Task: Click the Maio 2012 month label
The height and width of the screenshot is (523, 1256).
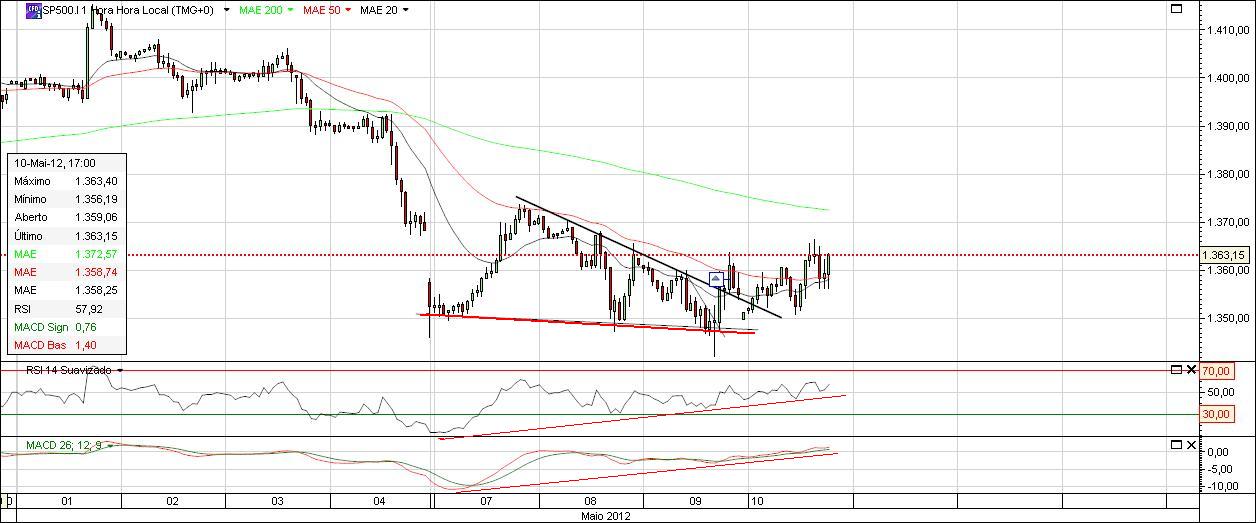Action: [607, 515]
